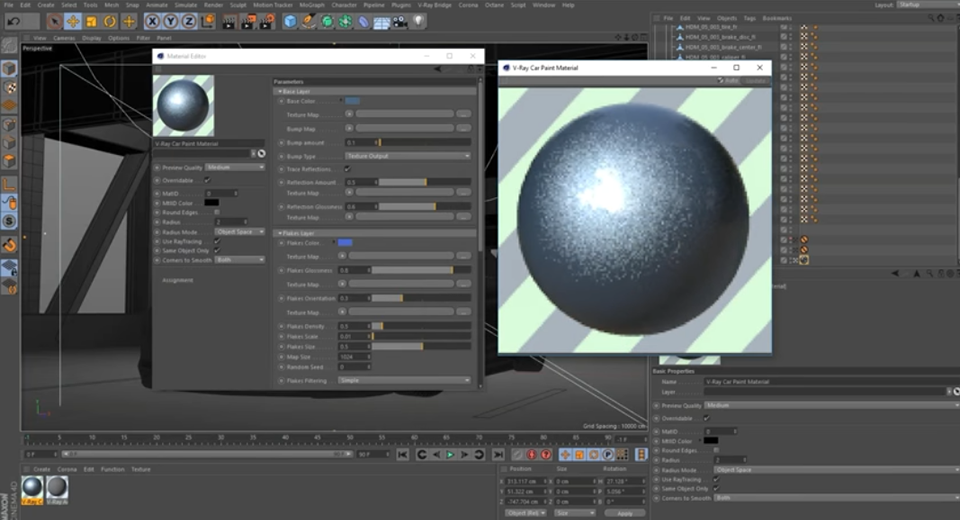The image size is (960, 520).
Task: Enable Round Edges in Material Editor
Action: [x=217, y=212]
